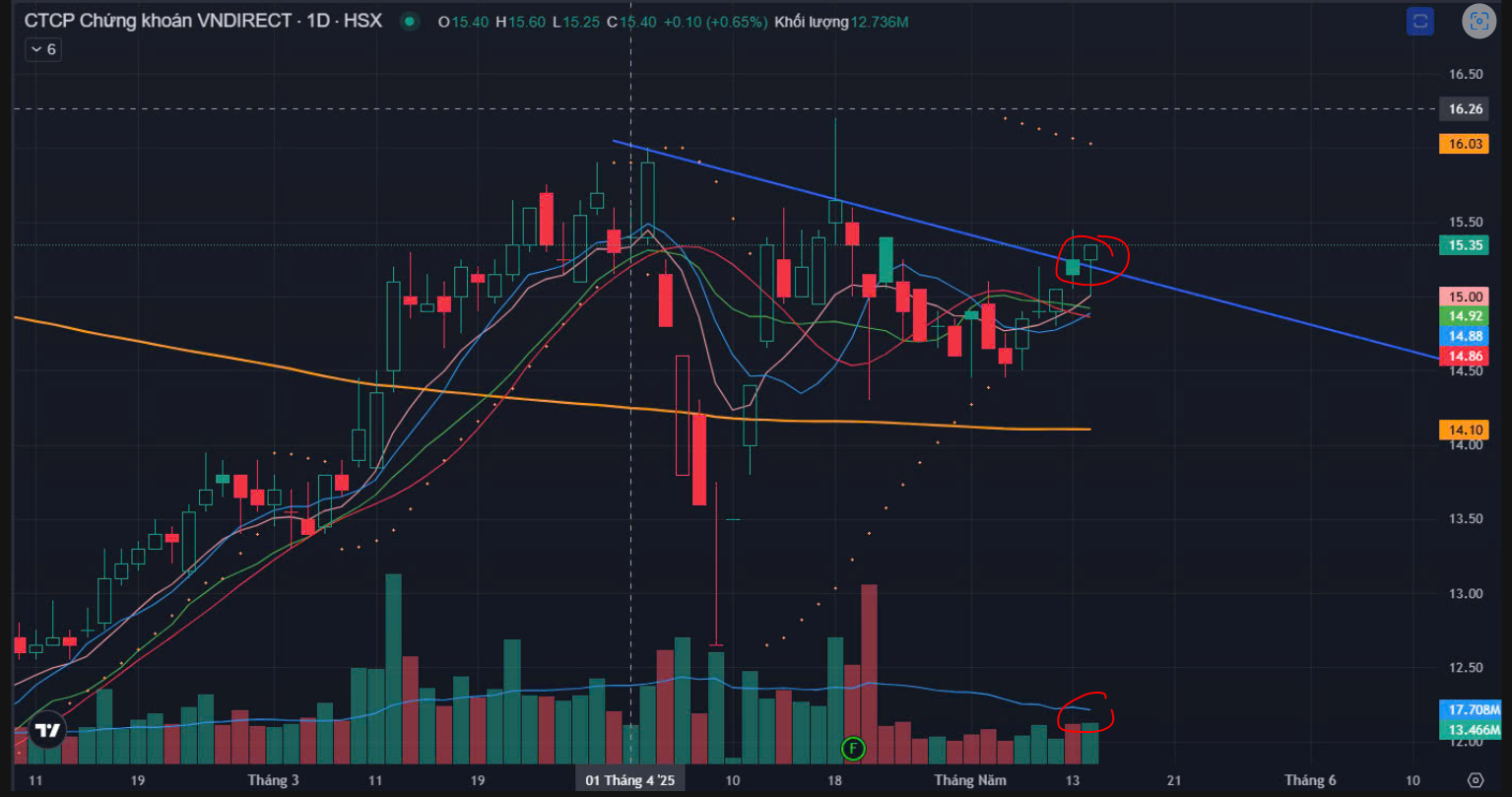Click the green market status dot
This screenshot has height=797, width=1512.
(409, 21)
